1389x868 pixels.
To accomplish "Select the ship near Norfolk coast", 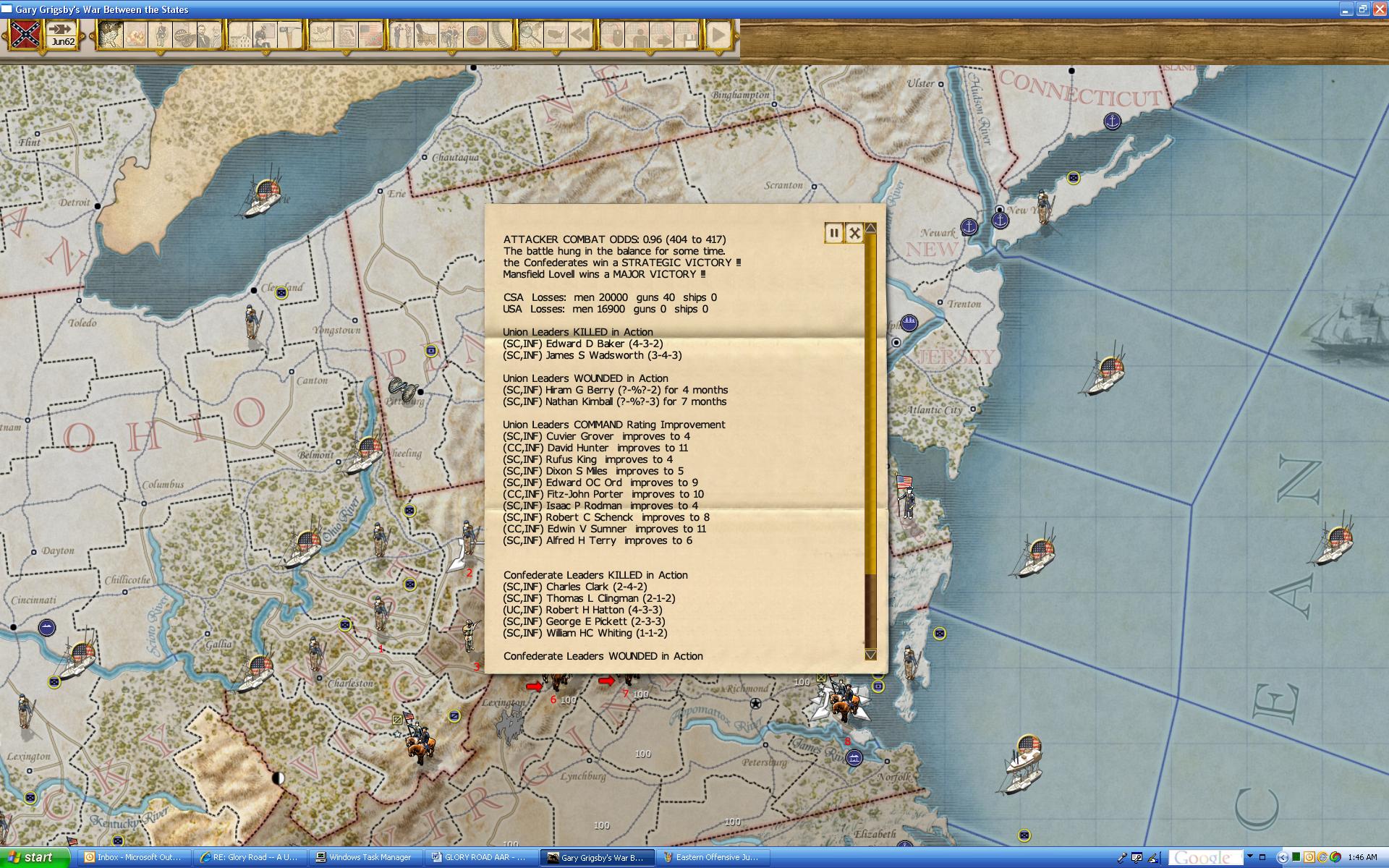I will coord(1024,765).
